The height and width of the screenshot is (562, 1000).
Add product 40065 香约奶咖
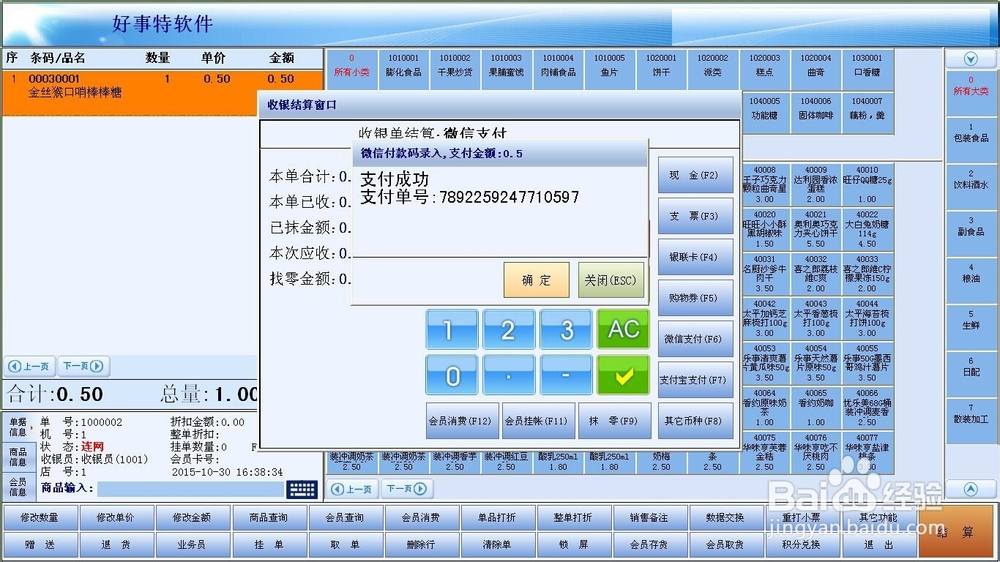tap(816, 407)
